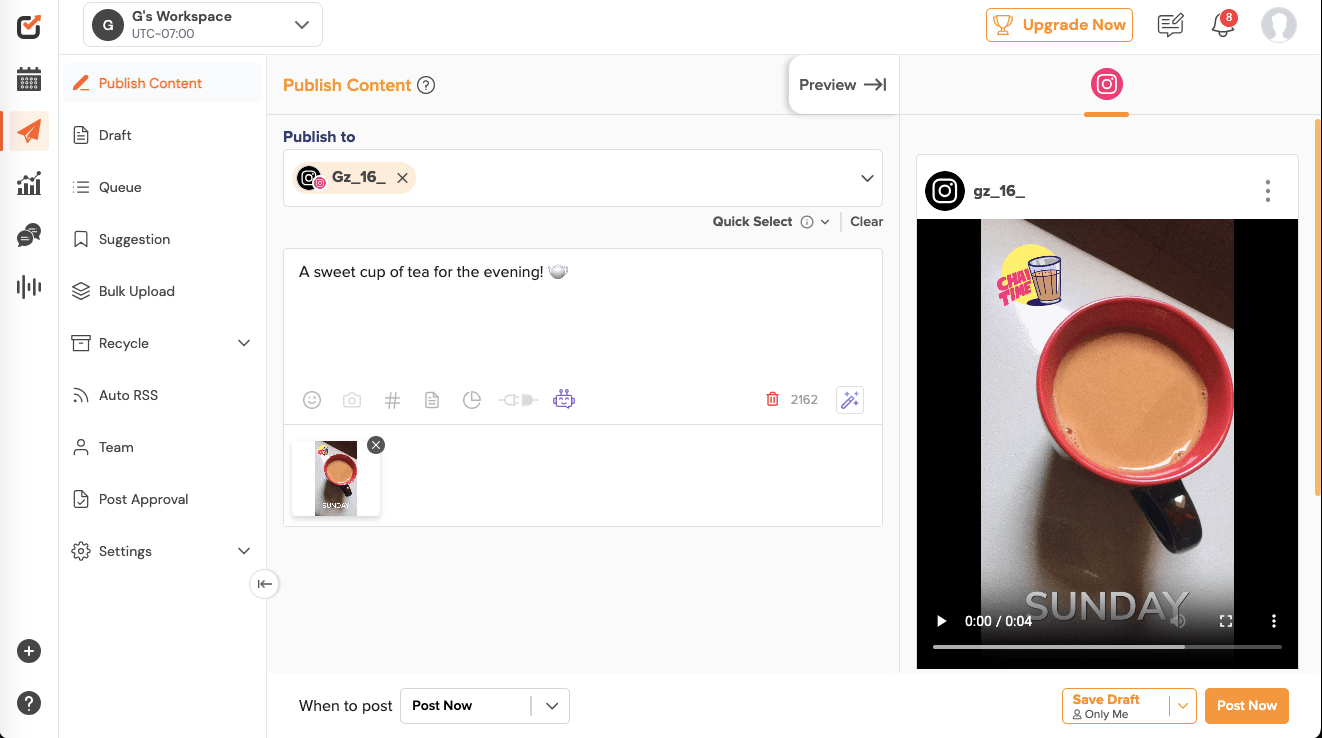Collapse the sidebar with the arrow toggle
Viewport: 1322px width, 738px height.
(264, 584)
